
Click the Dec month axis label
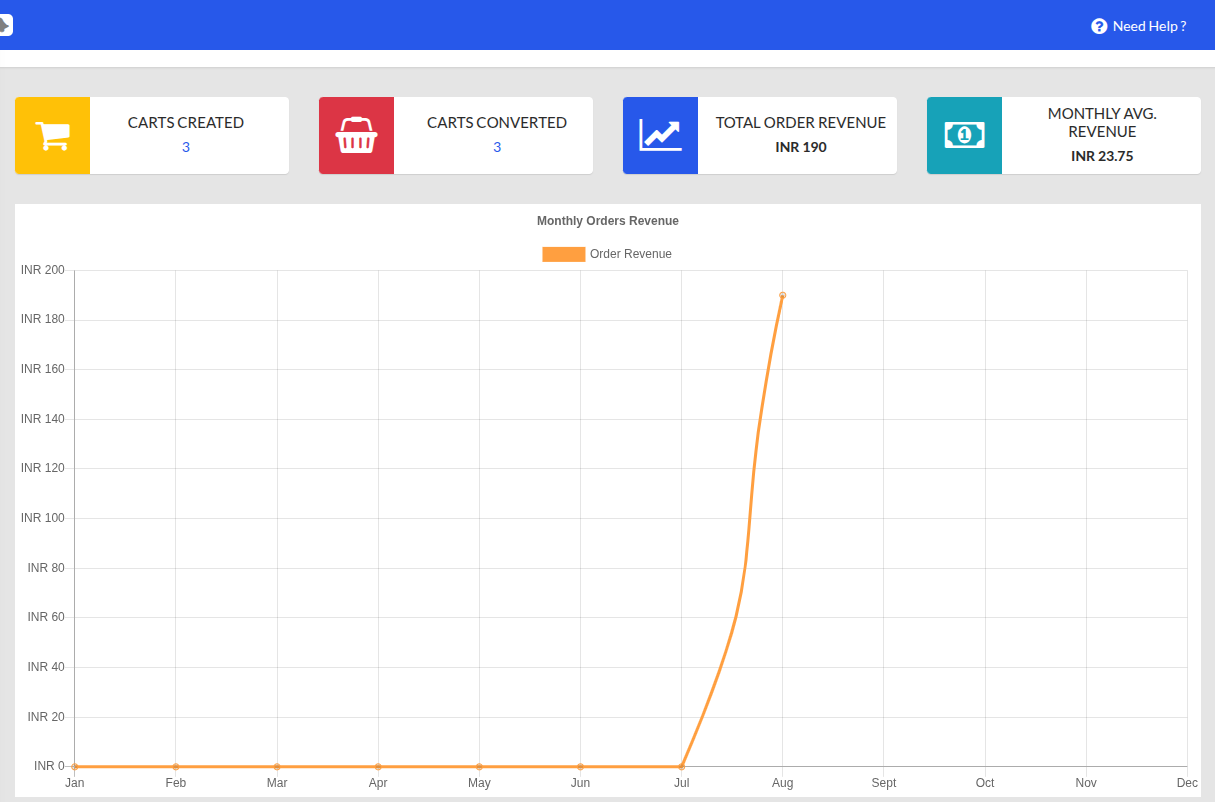click(x=1187, y=783)
